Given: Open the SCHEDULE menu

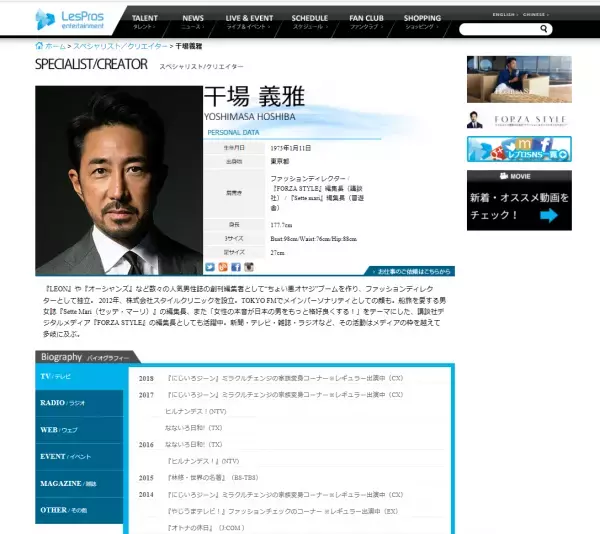Looking at the screenshot, I should pos(310,22).
